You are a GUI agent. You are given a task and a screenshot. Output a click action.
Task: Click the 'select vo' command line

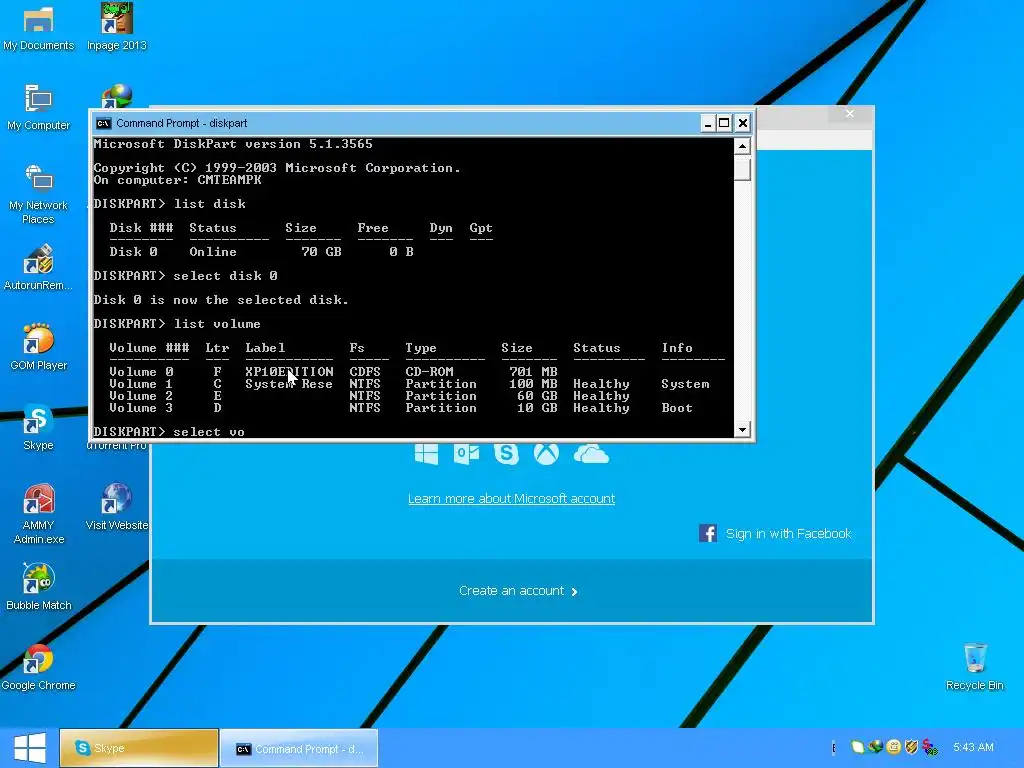pos(168,432)
